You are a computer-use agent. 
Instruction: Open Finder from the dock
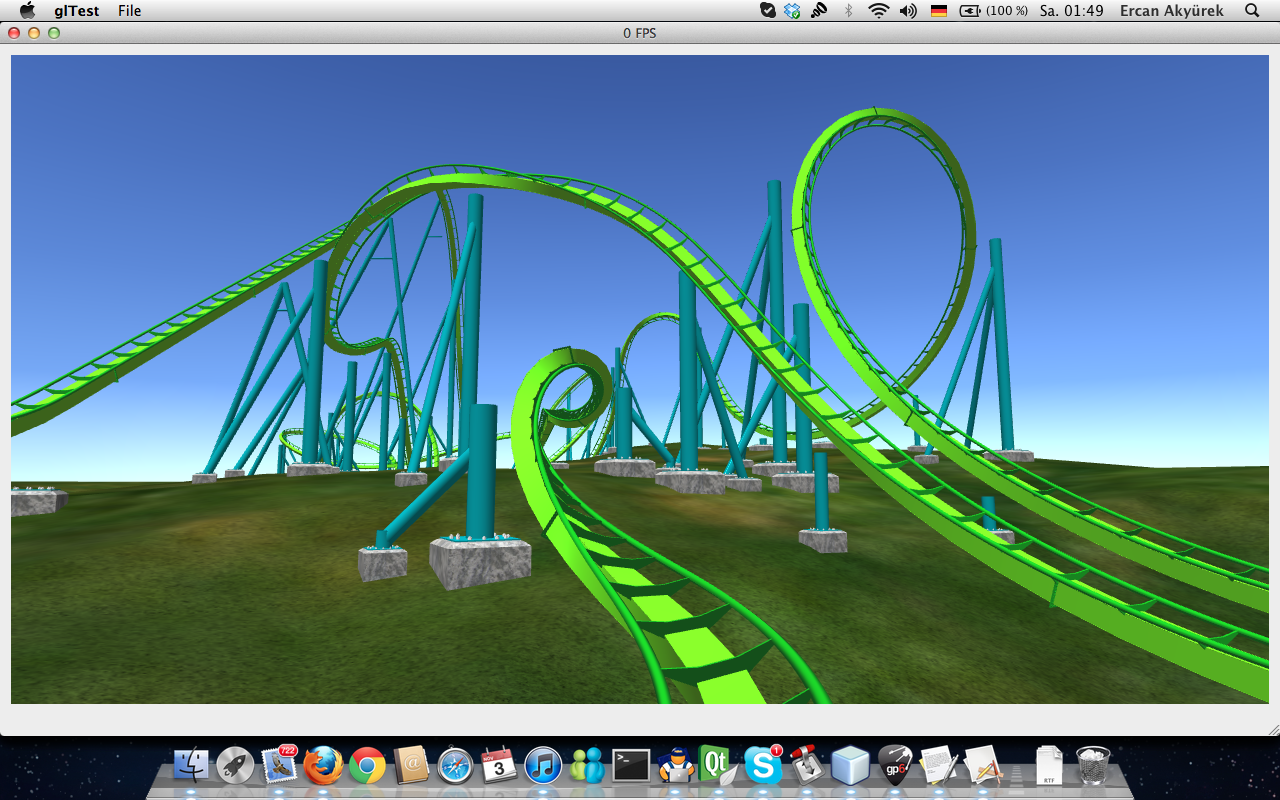coord(191,766)
